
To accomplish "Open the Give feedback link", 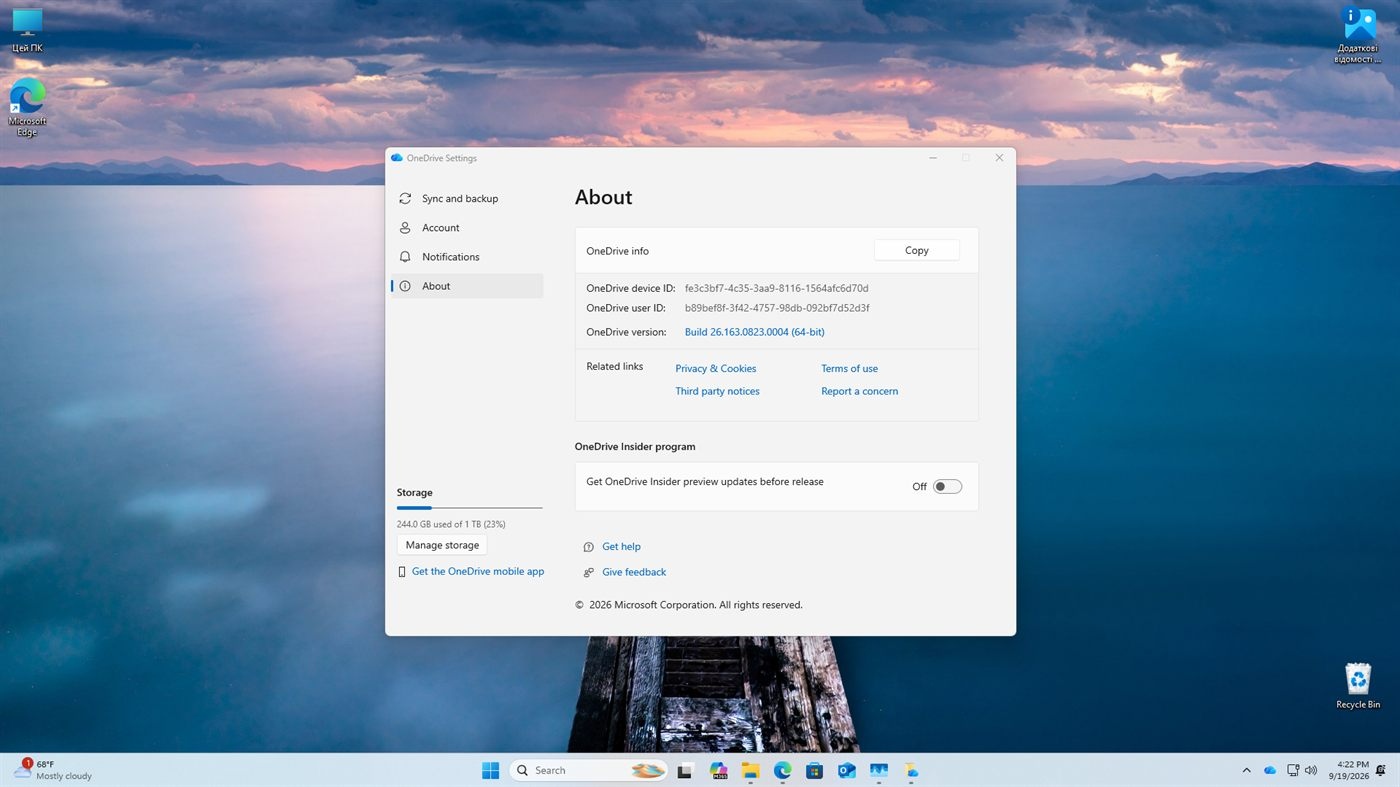I will coord(634,572).
